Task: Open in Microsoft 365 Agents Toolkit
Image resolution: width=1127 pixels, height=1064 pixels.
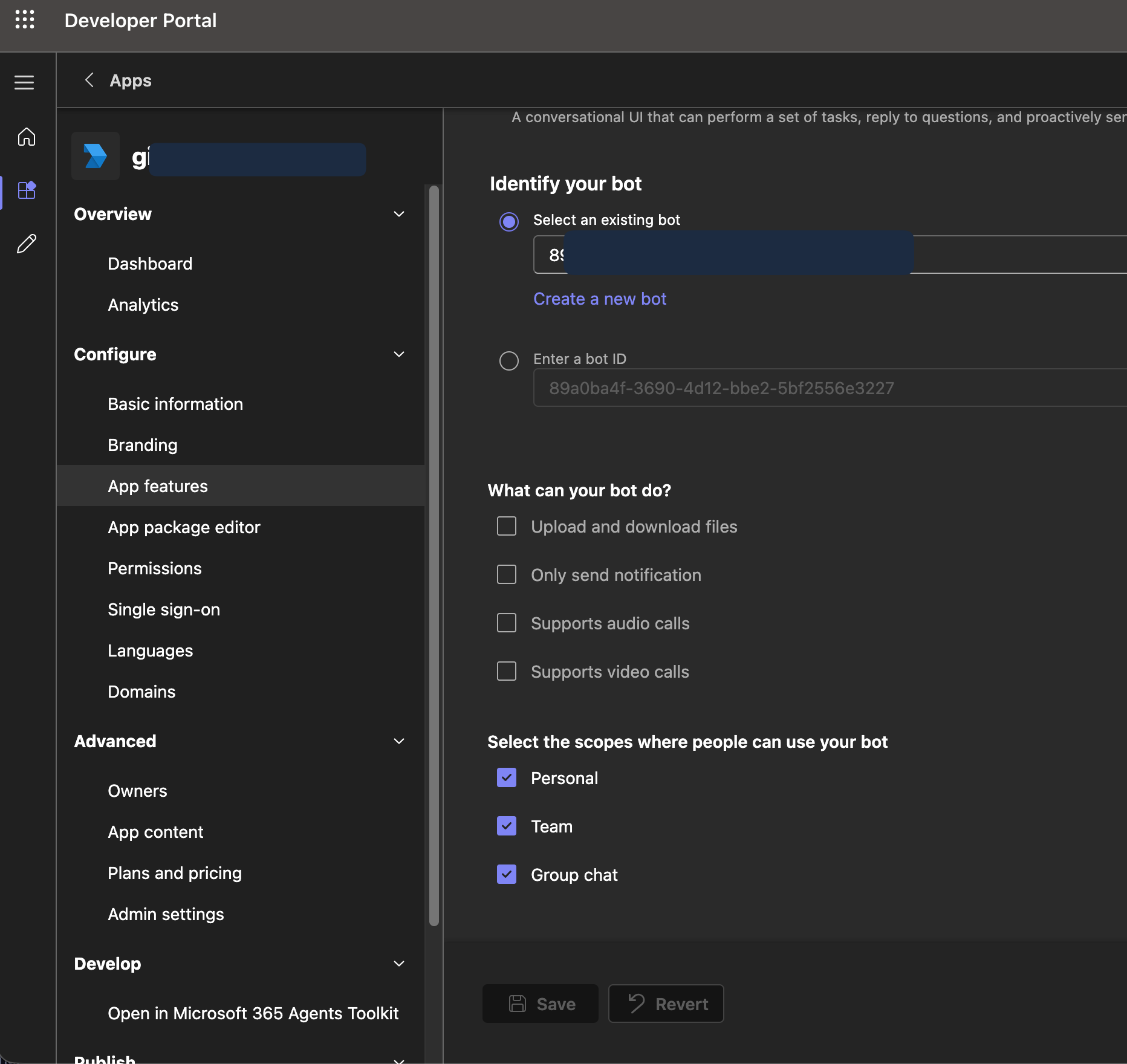Action: click(253, 1013)
